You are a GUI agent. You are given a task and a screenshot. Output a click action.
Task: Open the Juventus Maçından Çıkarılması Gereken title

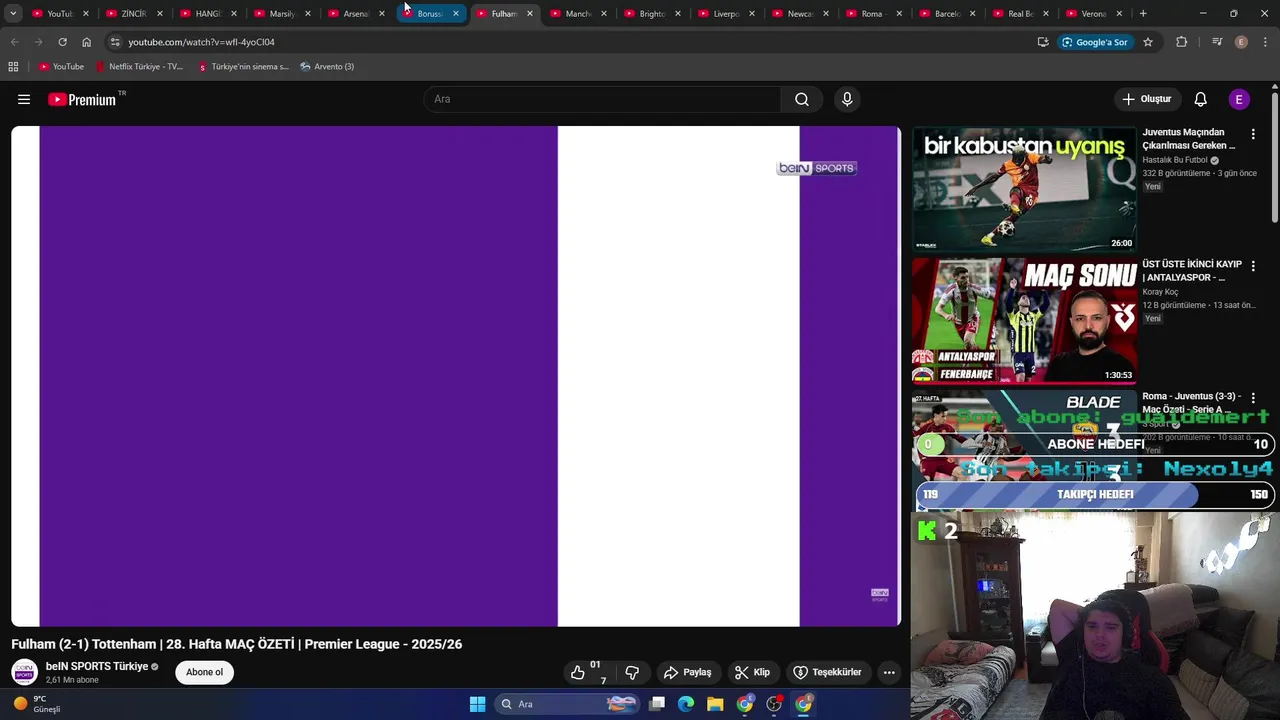(1189, 139)
